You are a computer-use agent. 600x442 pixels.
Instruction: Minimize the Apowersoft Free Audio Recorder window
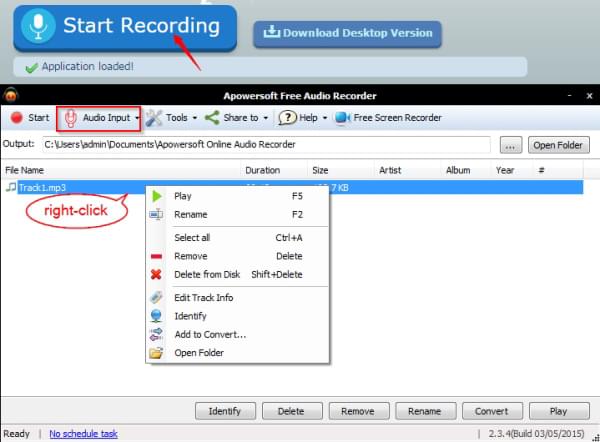pyautogui.click(x=570, y=95)
